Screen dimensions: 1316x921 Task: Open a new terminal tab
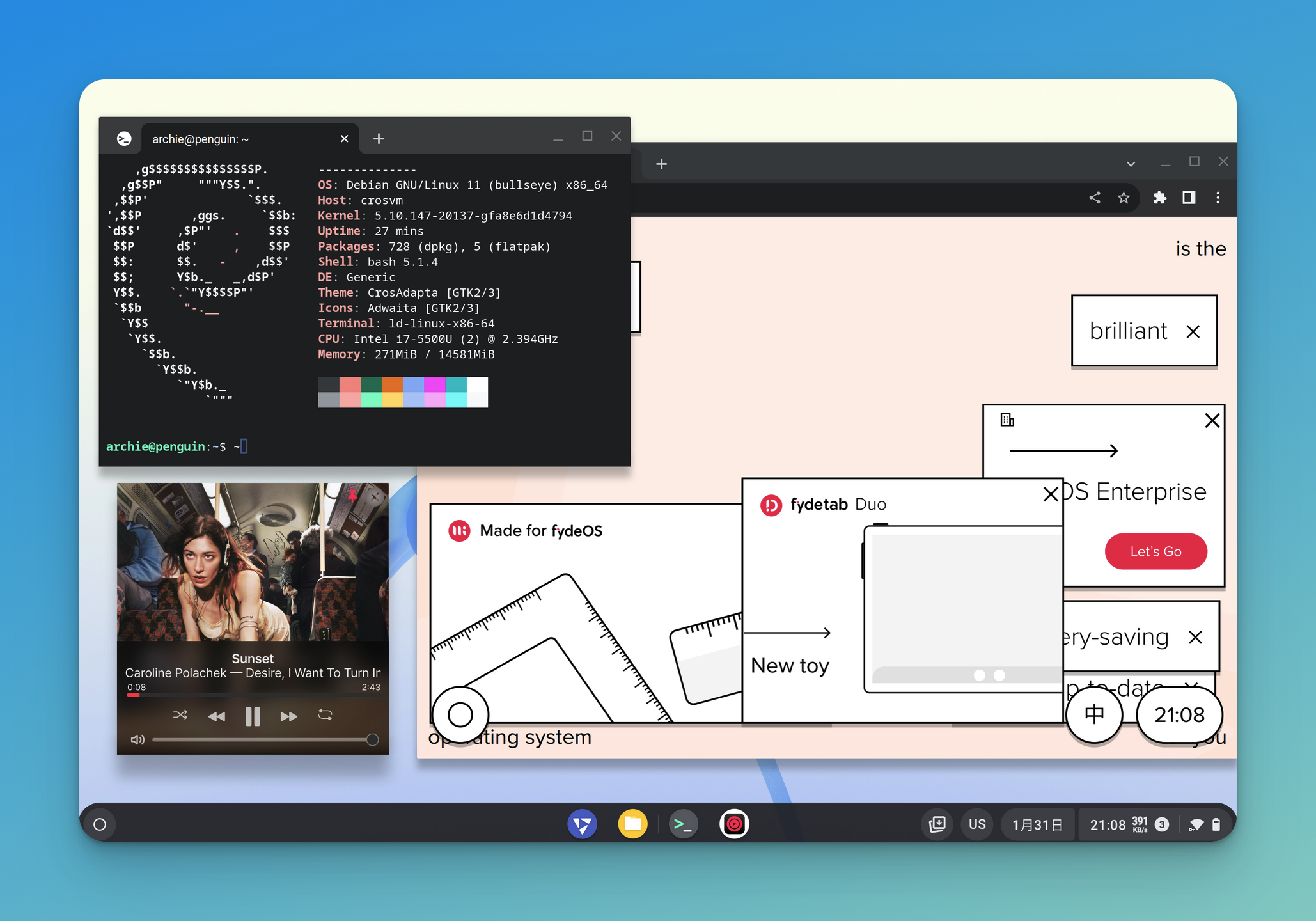tap(379, 139)
